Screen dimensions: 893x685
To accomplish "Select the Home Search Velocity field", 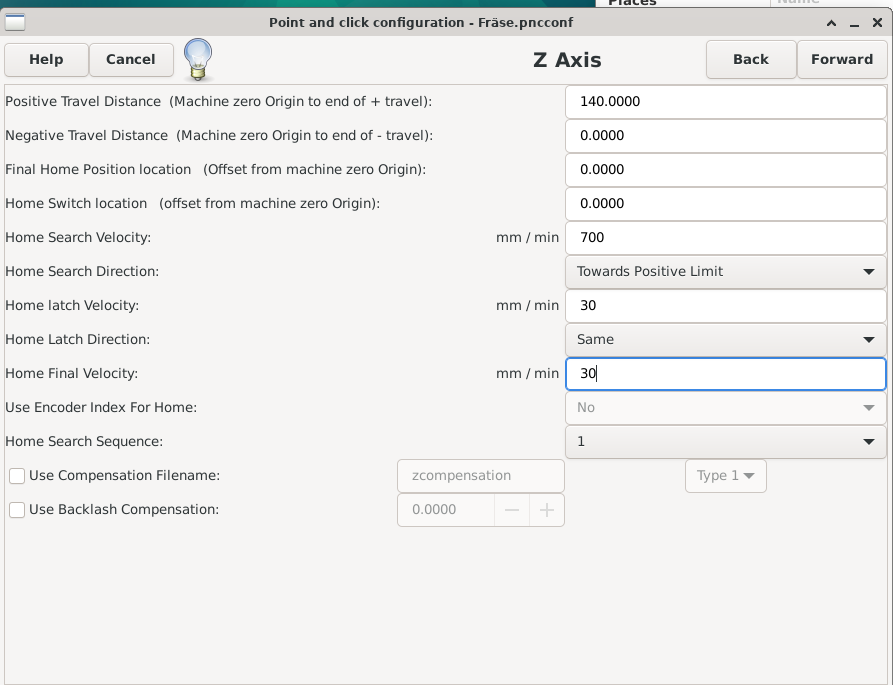I will click(725, 238).
